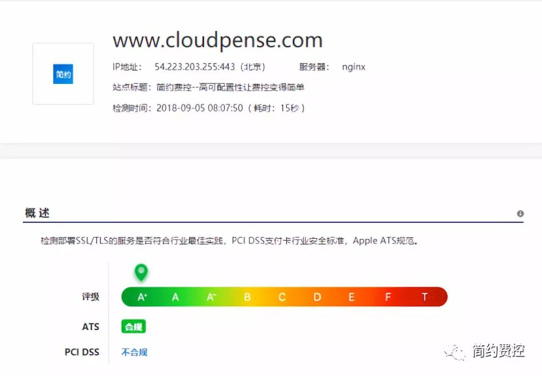542x376 pixels.
Task: Click the 耗时 15秒 duration text
Action: 276,108
